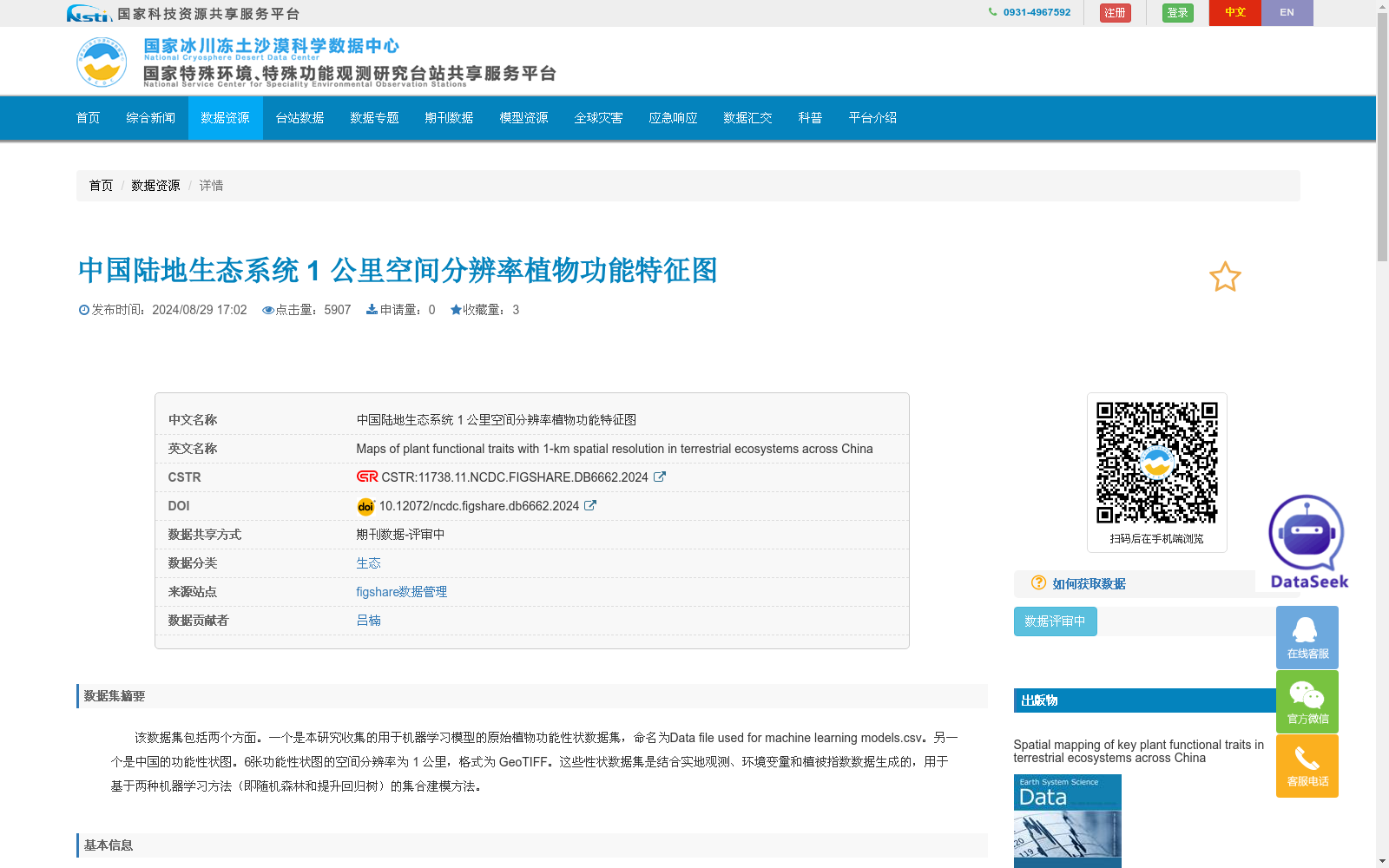The image size is (1389, 868).
Task: Open the 综合新闻 menu item
Action: tap(151, 118)
